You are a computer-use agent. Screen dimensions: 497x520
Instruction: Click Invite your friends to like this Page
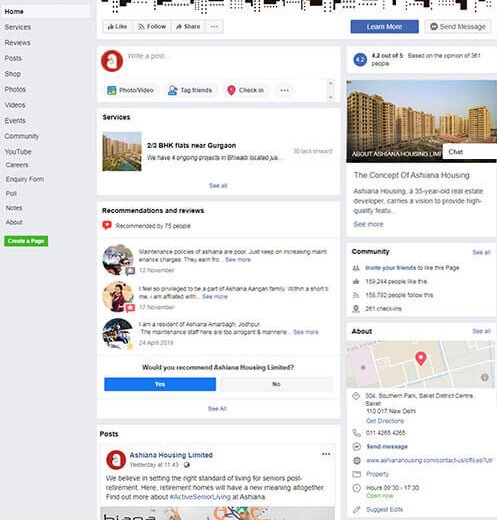pyautogui.click(x=391, y=268)
